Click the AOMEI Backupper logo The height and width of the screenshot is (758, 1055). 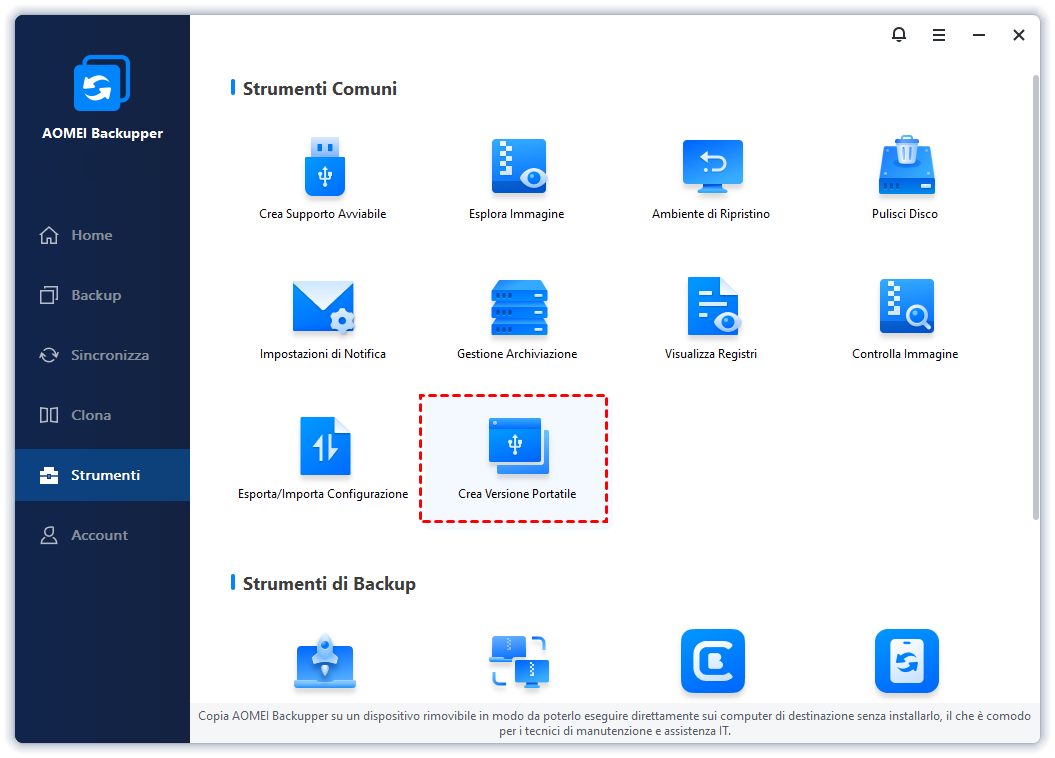click(x=102, y=83)
